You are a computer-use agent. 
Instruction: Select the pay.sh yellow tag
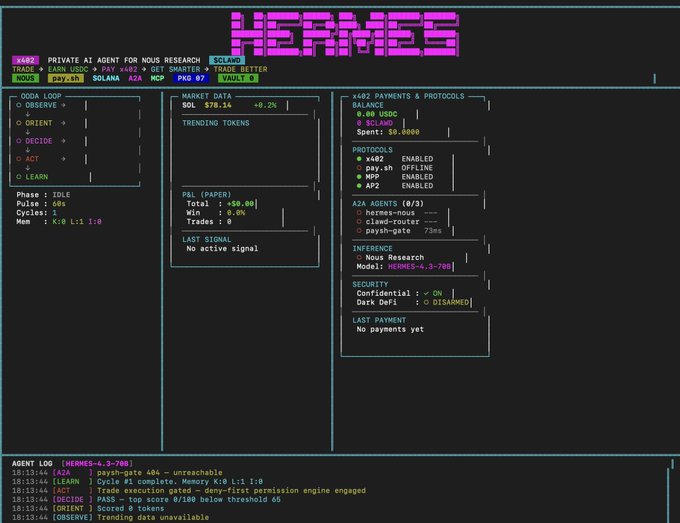(65, 78)
